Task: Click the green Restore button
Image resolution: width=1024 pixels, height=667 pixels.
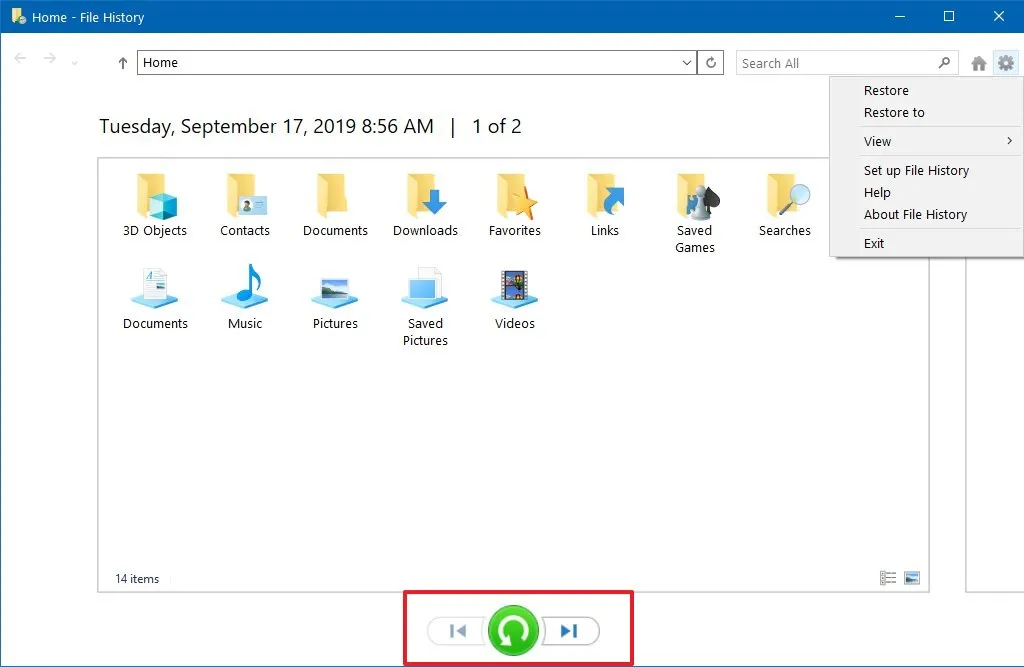Action: [514, 630]
